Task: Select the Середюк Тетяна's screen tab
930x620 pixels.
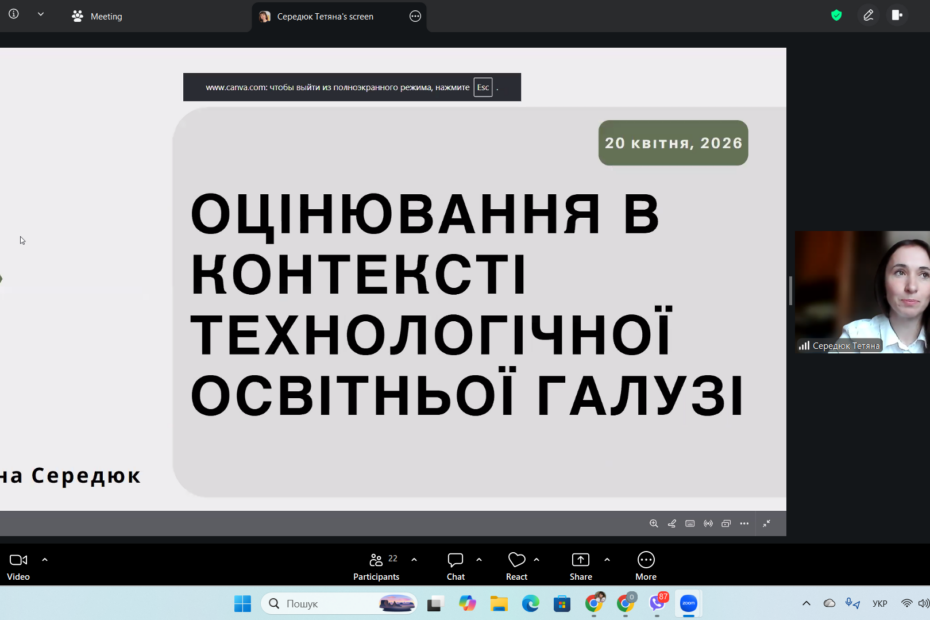Action: pyautogui.click(x=325, y=16)
